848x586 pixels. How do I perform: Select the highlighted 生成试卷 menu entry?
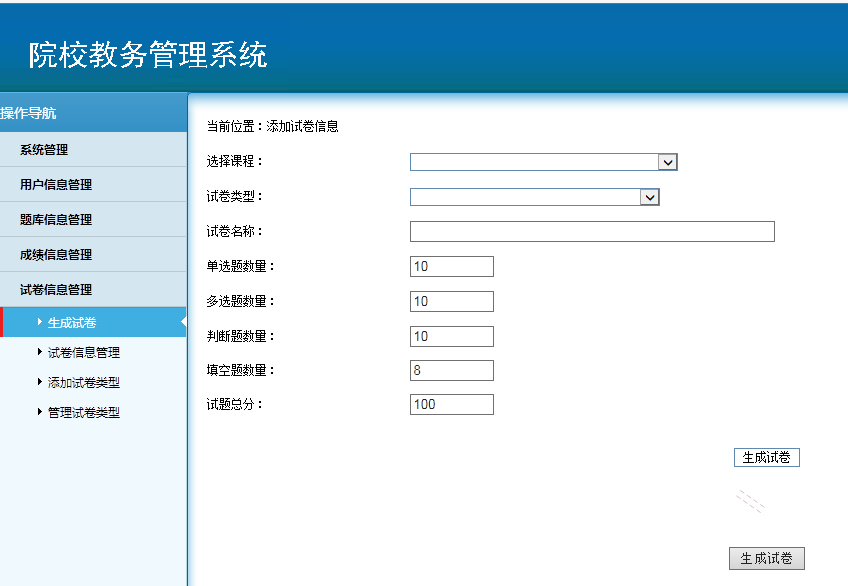(70, 322)
